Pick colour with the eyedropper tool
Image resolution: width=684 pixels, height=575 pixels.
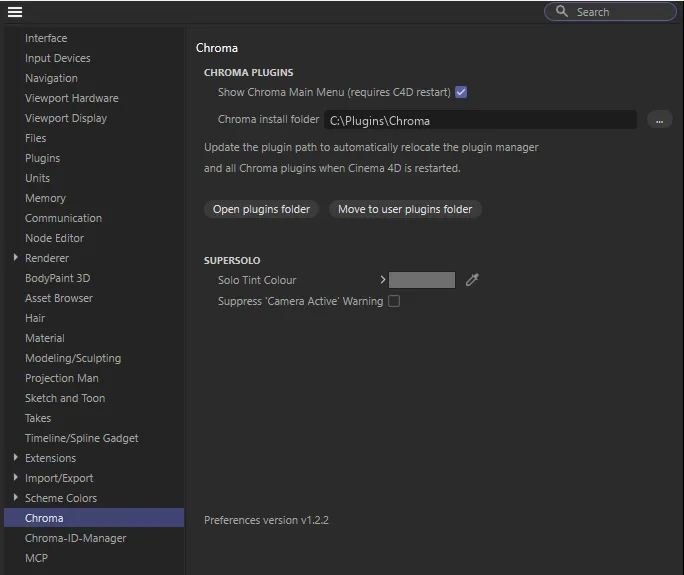point(472,280)
